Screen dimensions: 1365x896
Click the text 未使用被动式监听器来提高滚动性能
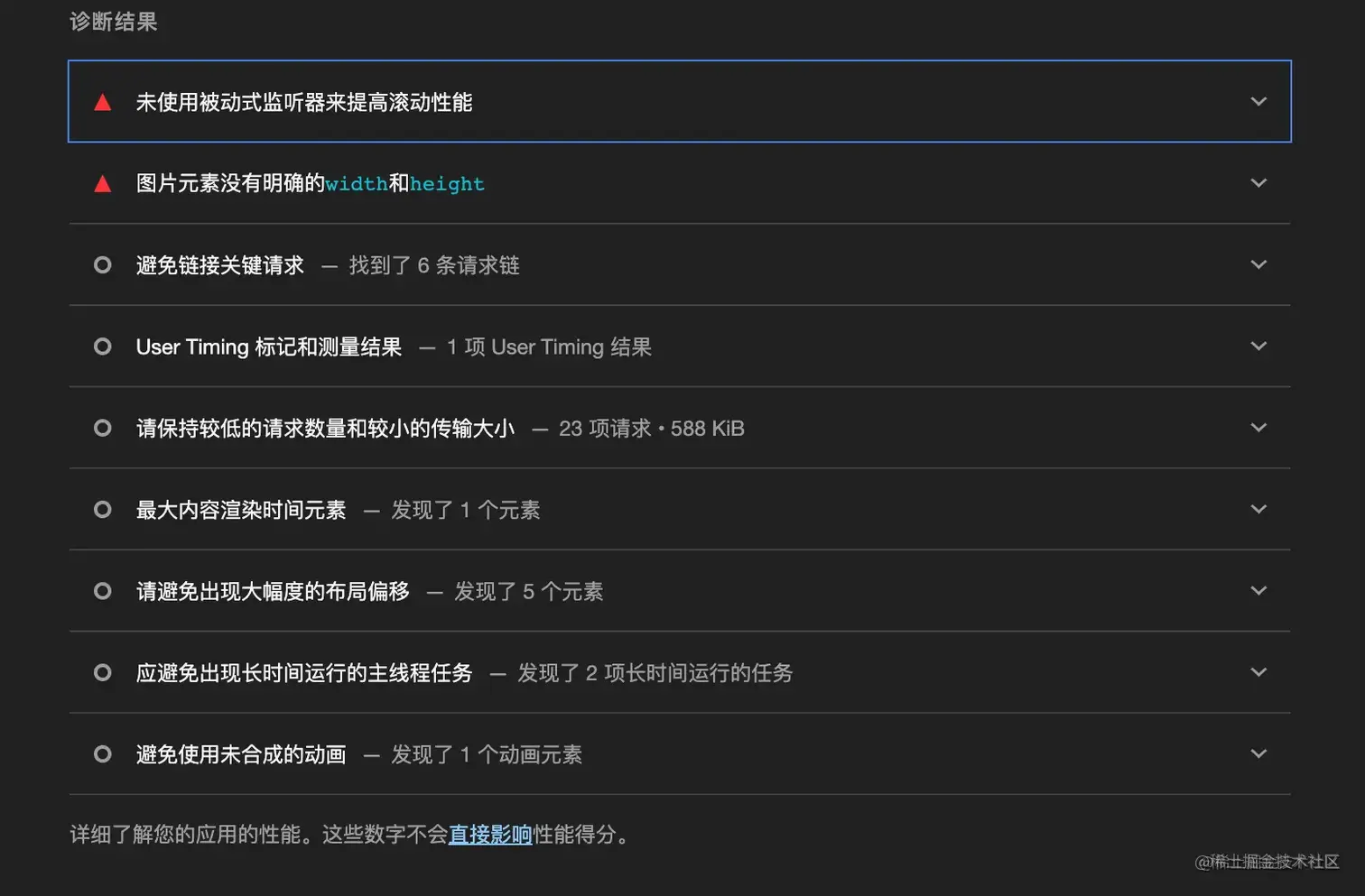304,103
